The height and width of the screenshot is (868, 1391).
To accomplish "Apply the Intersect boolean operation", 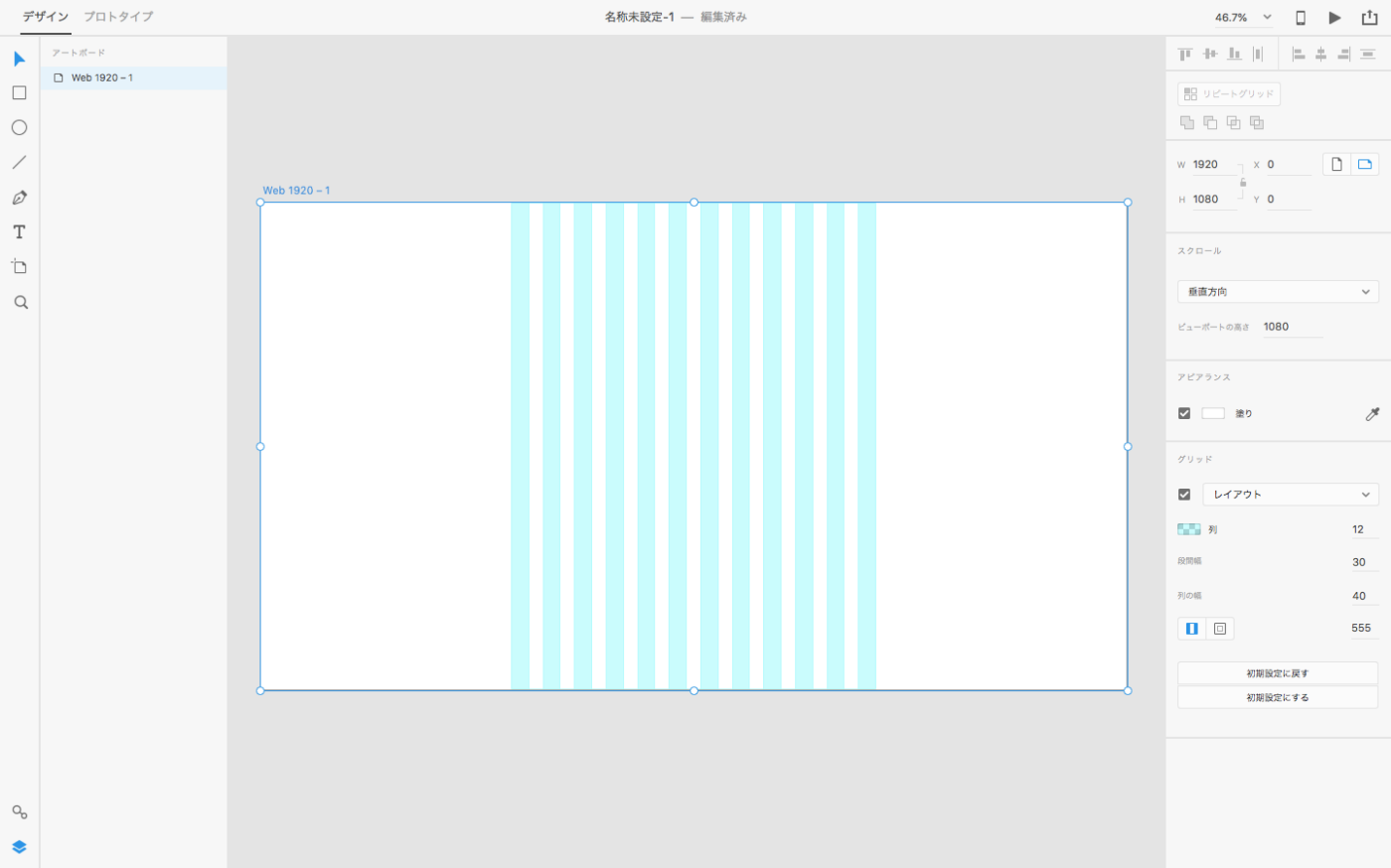I will point(1233,122).
